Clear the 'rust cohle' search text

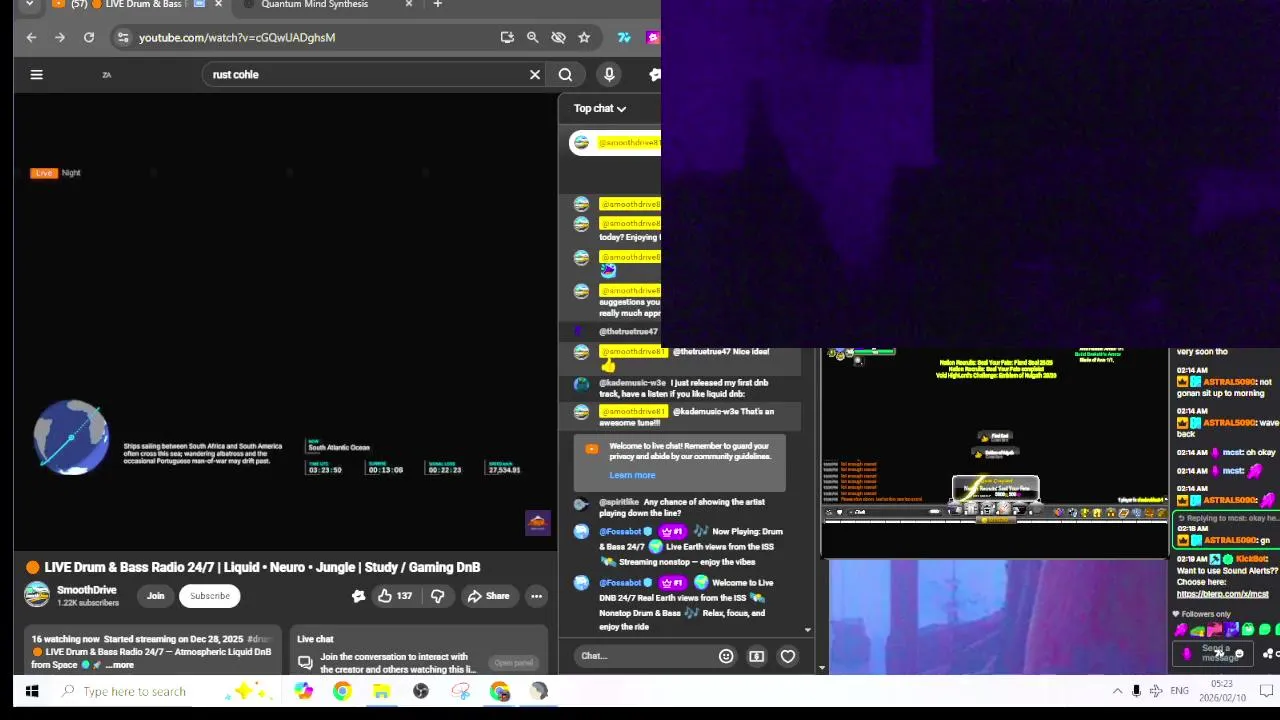(535, 74)
